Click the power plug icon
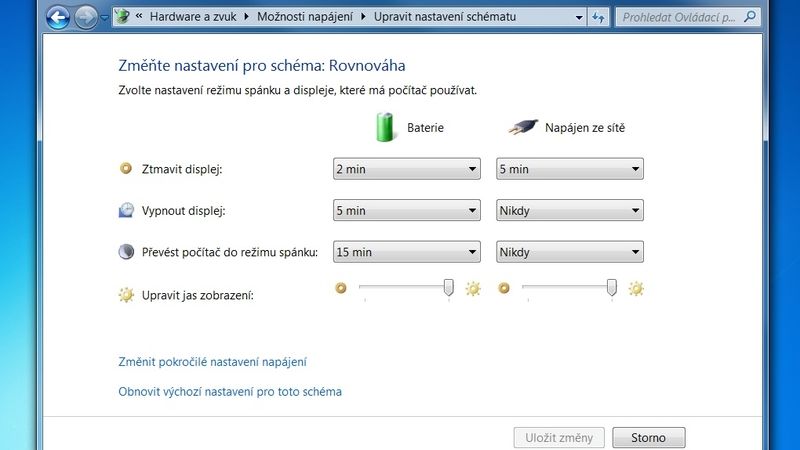 (523, 127)
